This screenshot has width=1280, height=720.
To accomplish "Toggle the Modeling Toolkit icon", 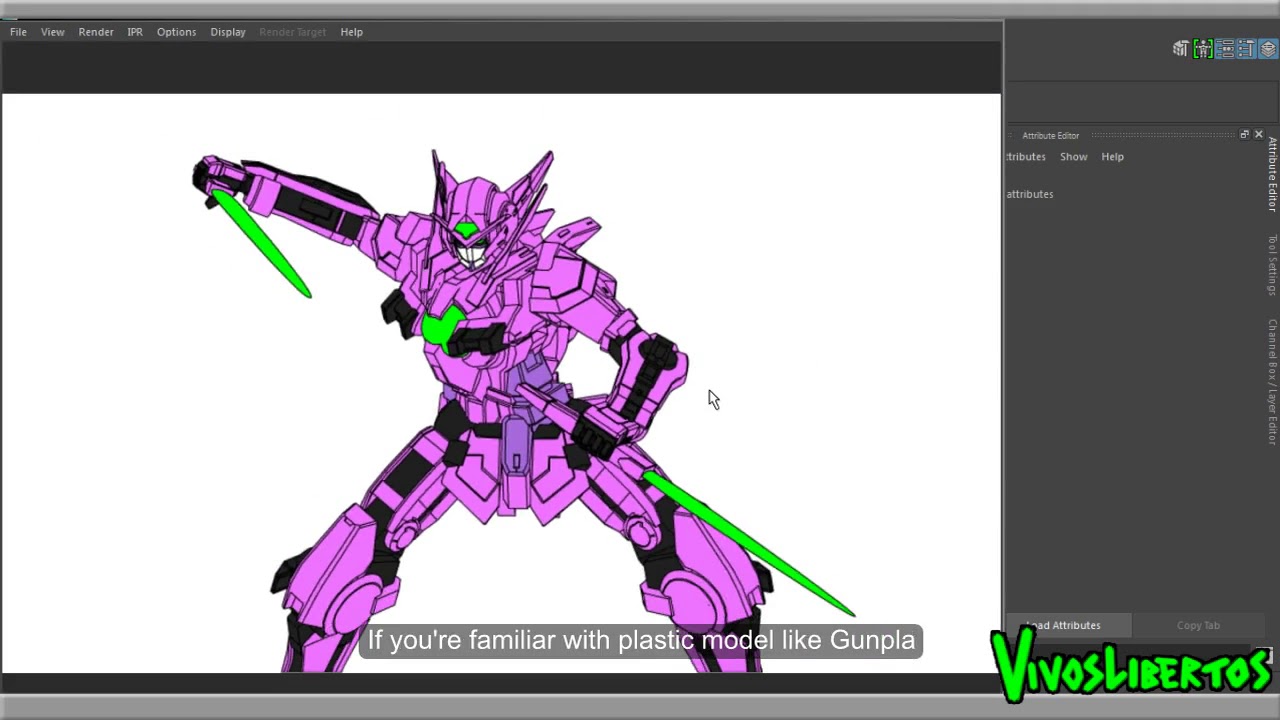I will coord(1181,48).
